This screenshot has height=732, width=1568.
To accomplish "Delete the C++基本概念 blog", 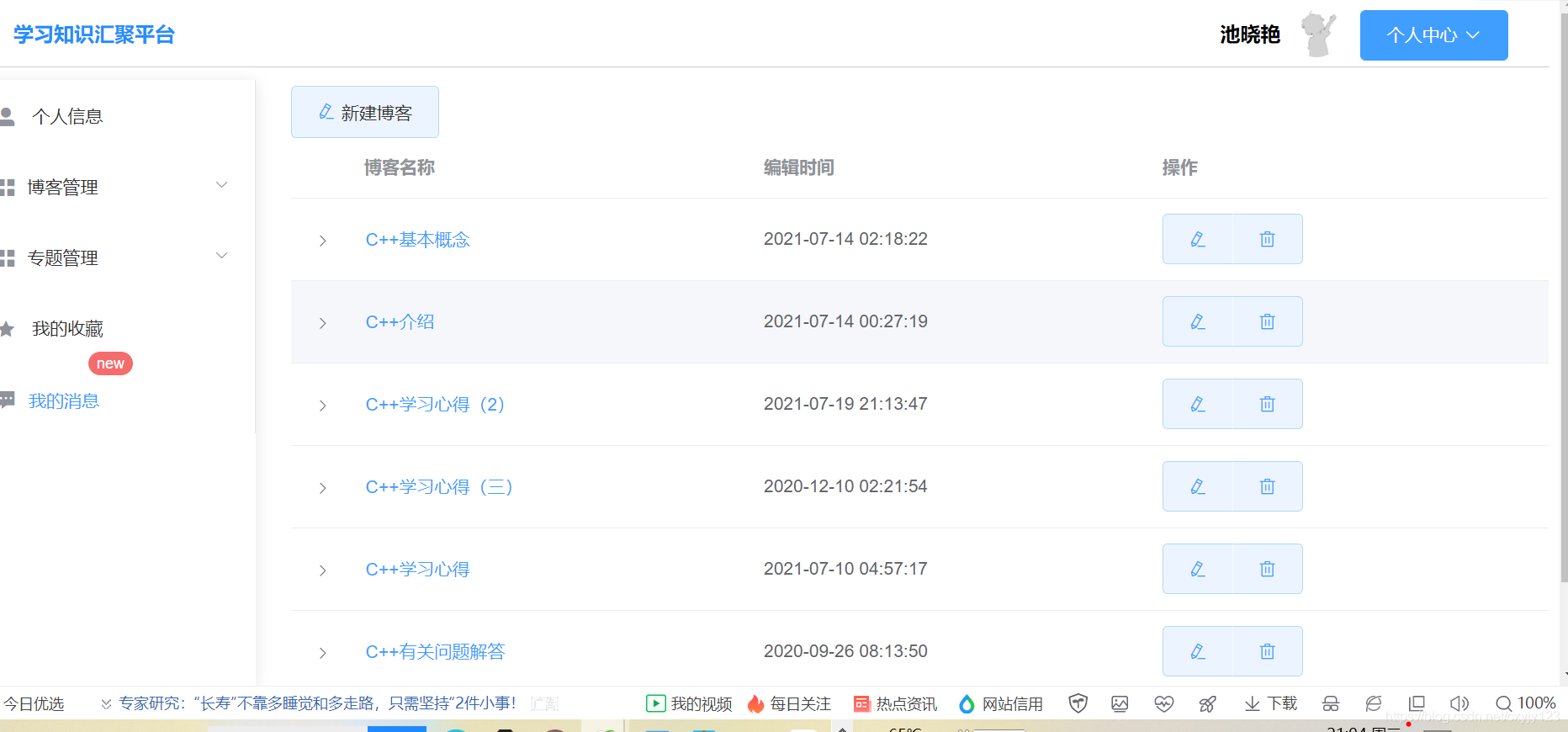I will [1268, 239].
